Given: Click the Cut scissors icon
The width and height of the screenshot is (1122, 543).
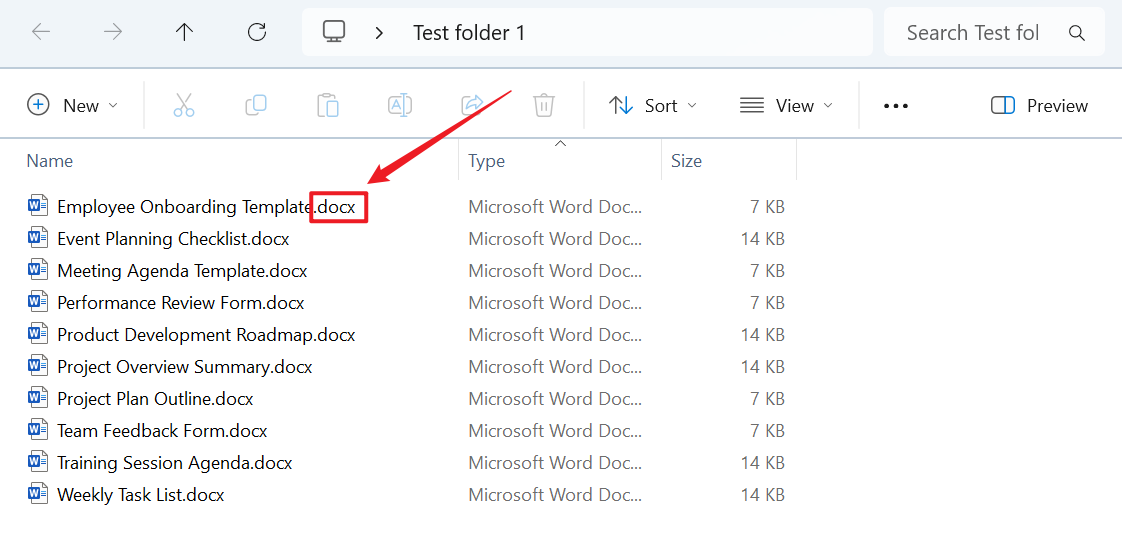Looking at the screenshot, I should point(184,105).
